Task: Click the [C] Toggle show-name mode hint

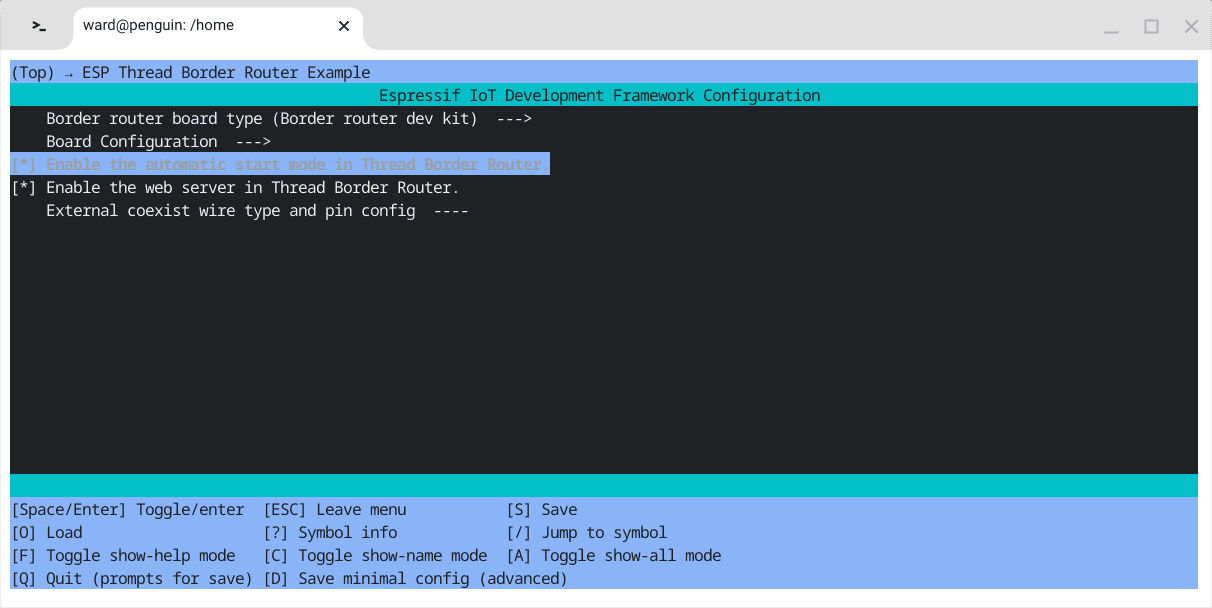Action: coord(375,555)
